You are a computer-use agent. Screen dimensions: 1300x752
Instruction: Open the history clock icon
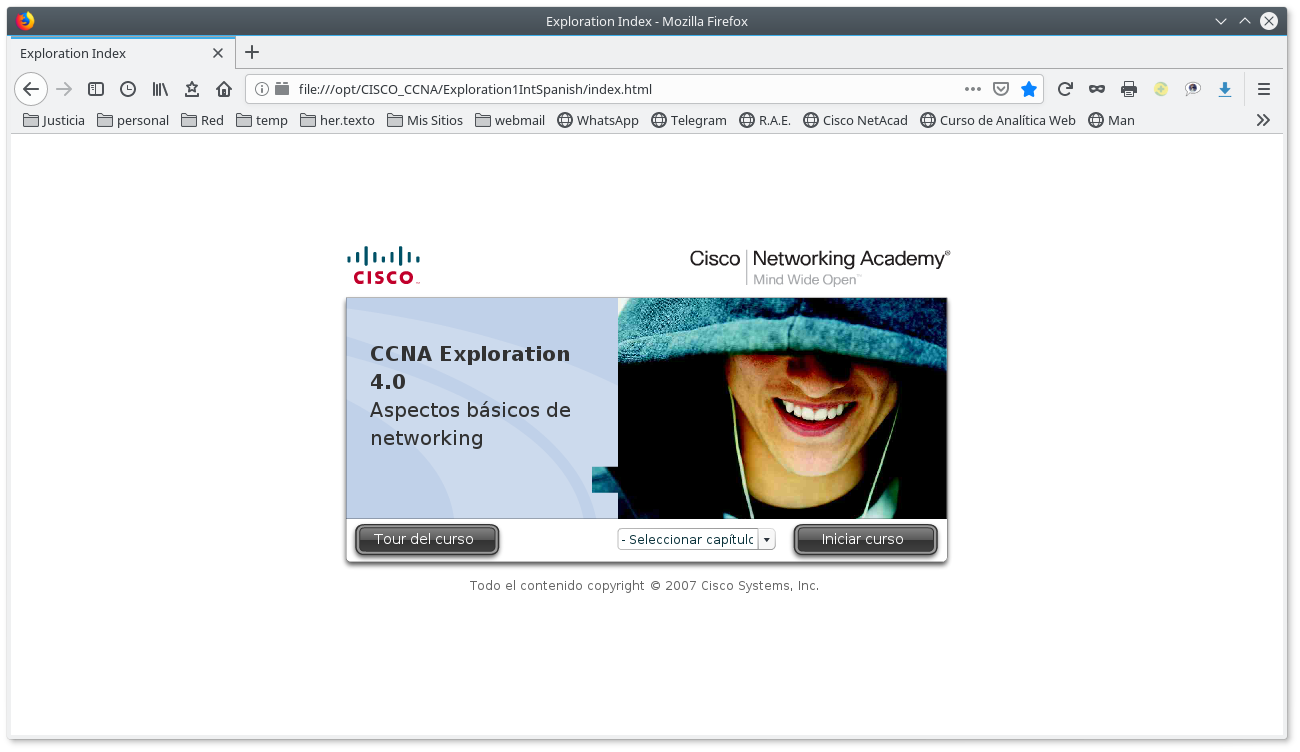(128, 89)
